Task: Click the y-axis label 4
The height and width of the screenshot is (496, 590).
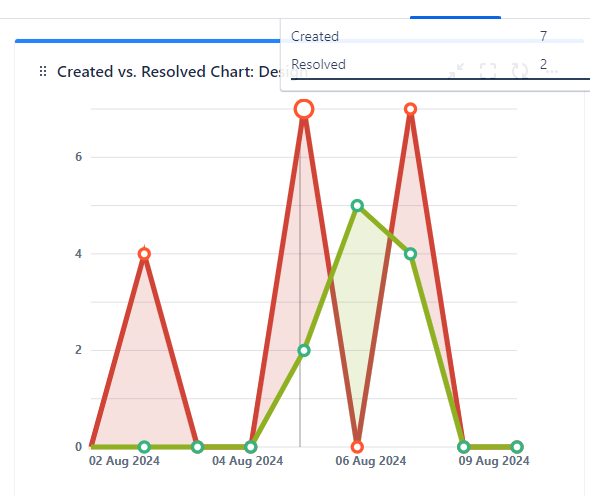Action: 78,254
